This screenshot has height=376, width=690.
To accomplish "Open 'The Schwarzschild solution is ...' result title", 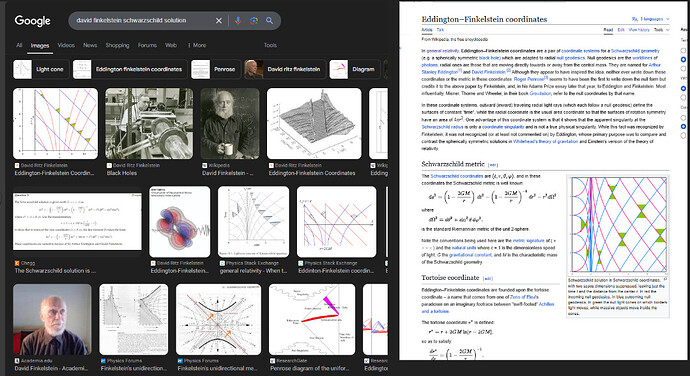I will [x=55, y=271].
